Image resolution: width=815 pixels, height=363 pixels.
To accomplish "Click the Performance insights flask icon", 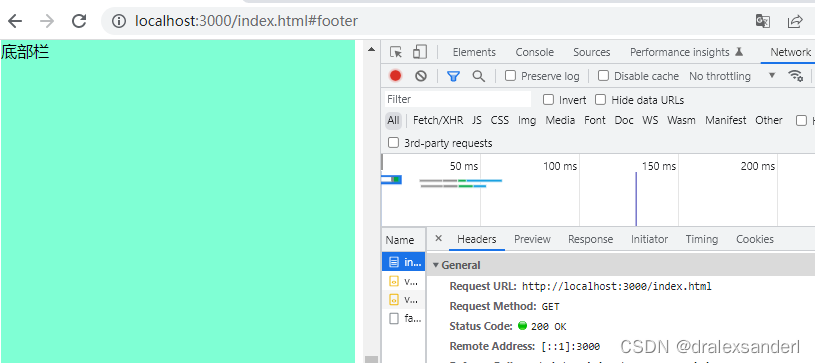I will pos(739,52).
